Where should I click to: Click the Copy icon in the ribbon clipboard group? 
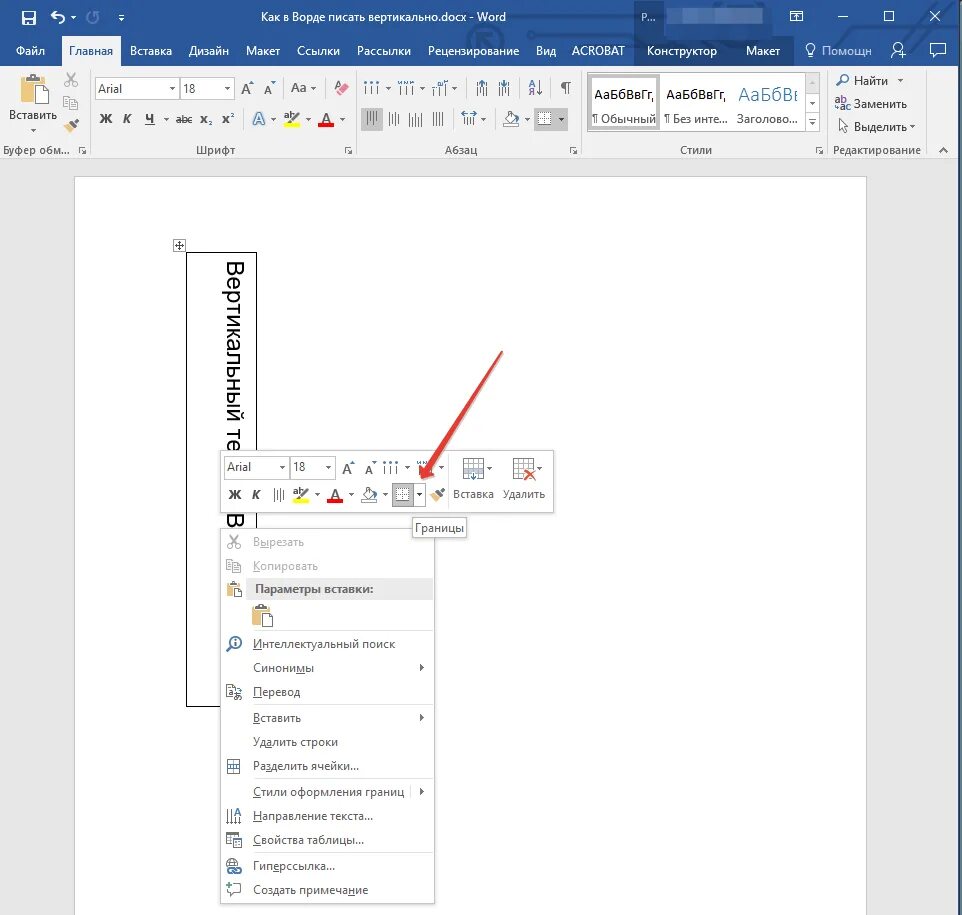(71, 103)
